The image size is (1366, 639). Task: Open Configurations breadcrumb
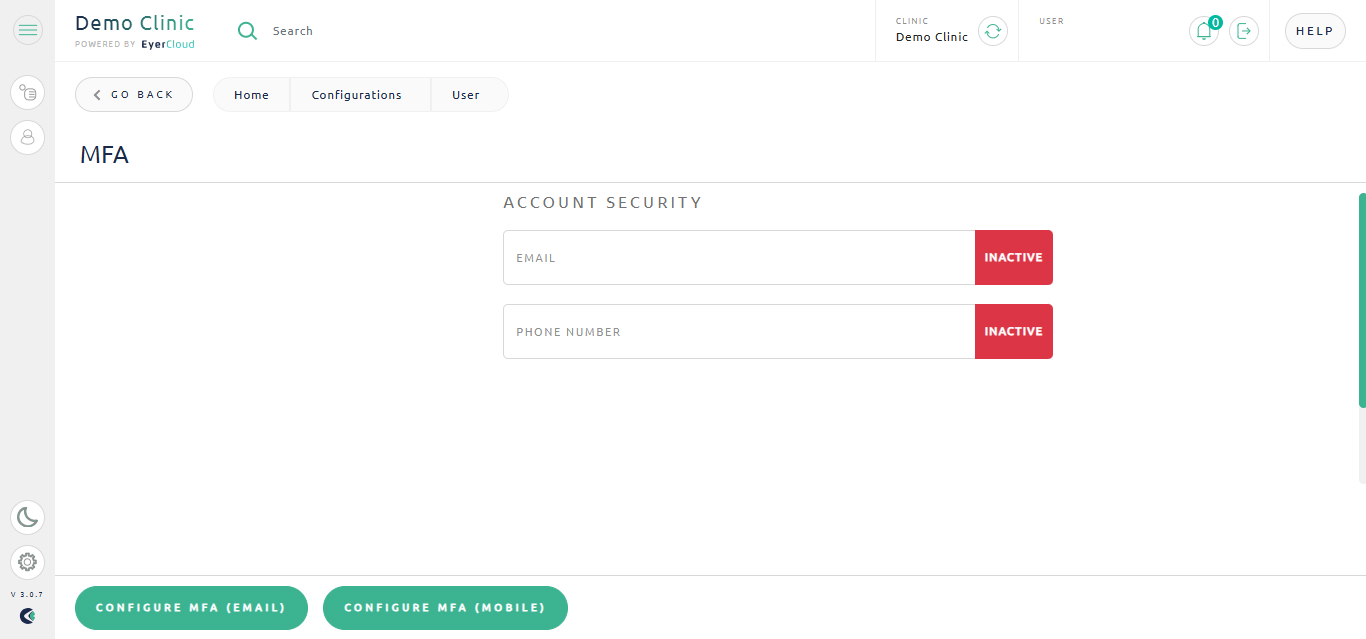click(356, 95)
